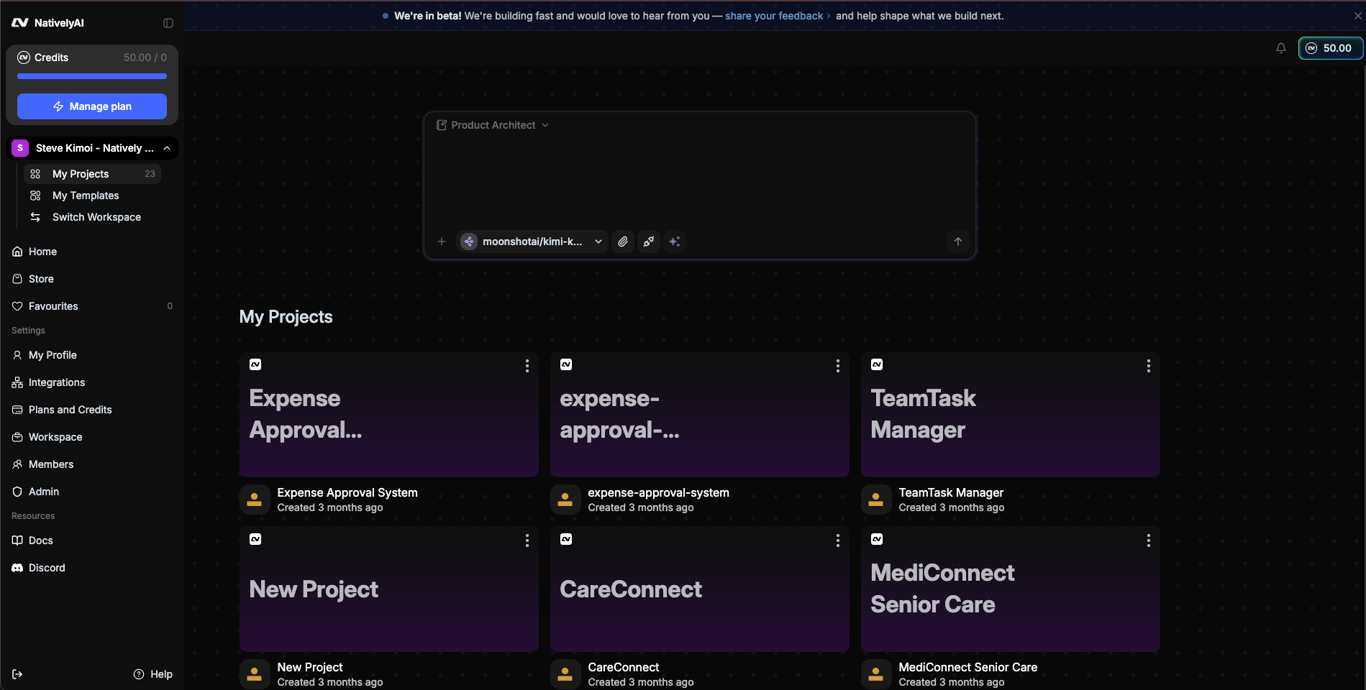Open My Projects in sidebar
Image resolution: width=1366 pixels, height=690 pixels.
92,174
